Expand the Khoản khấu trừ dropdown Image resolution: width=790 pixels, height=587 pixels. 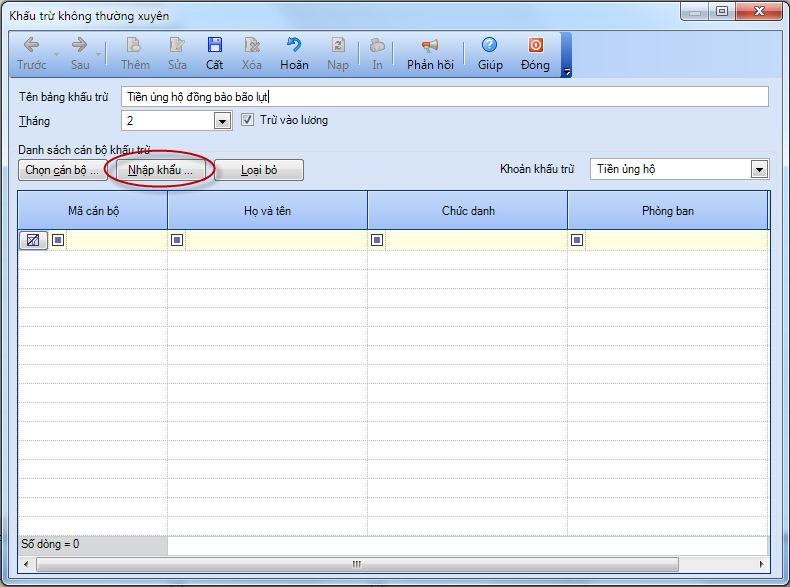pos(759,170)
